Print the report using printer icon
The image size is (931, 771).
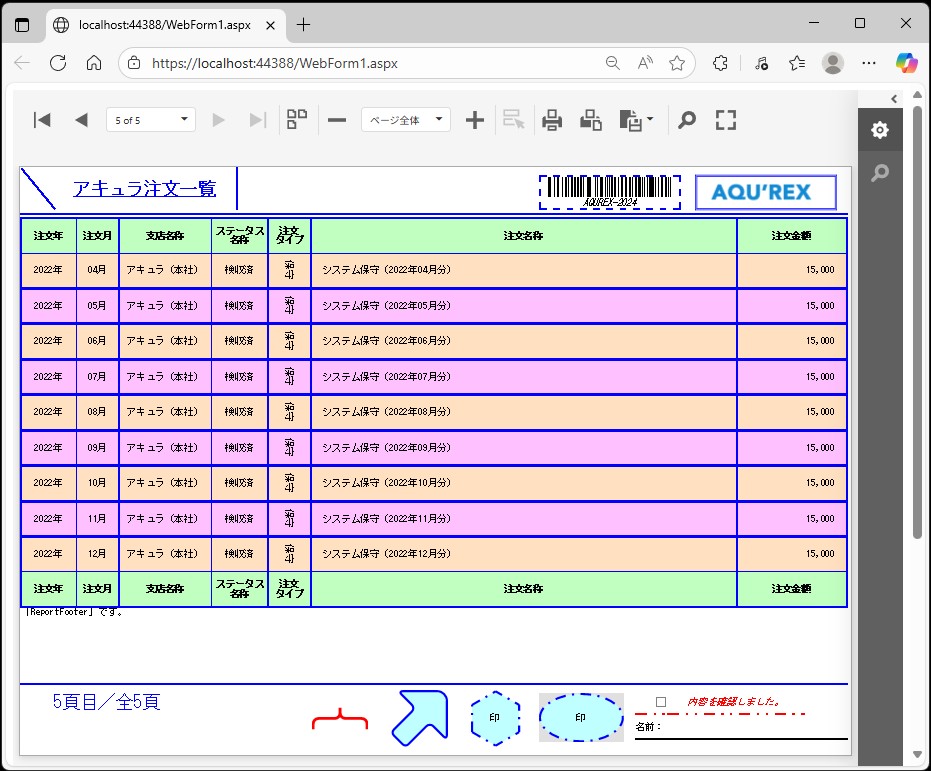(x=552, y=121)
